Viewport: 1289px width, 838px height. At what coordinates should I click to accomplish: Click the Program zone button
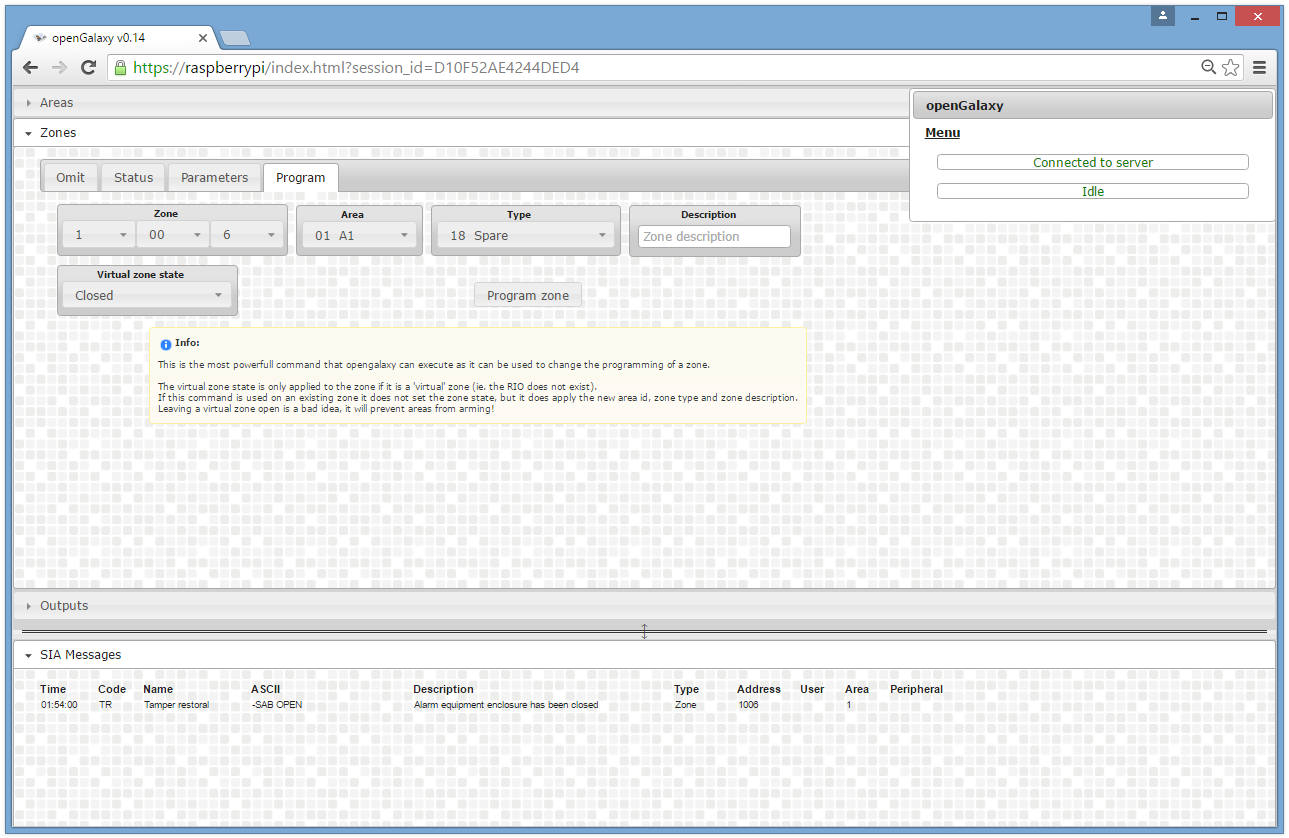coord(527,295)
